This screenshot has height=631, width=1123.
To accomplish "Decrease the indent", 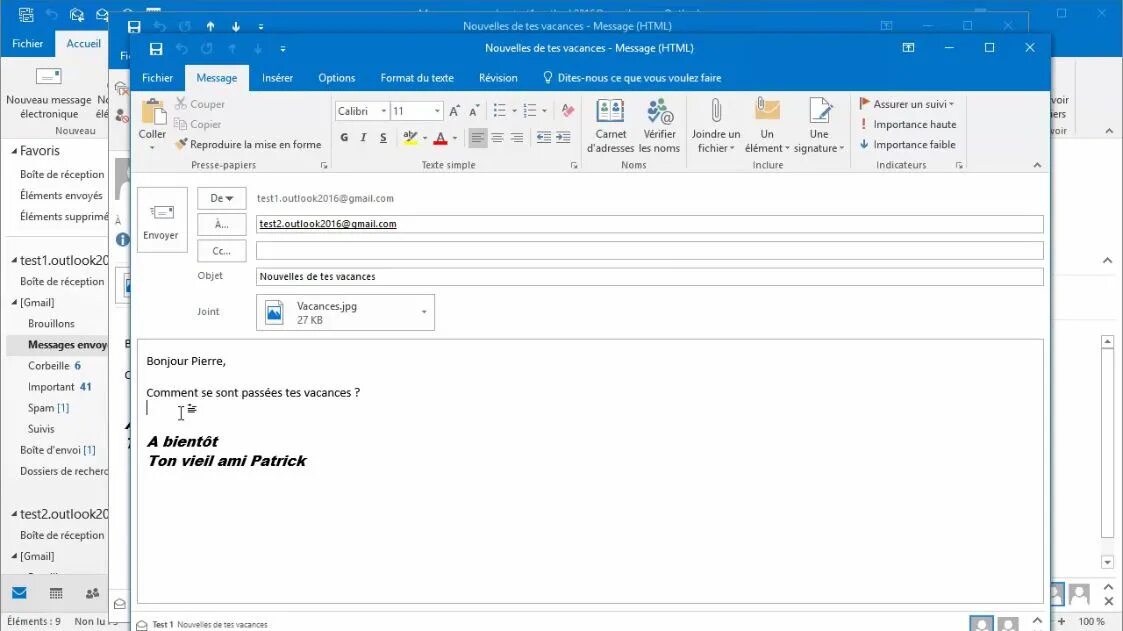I will point(544,138).
